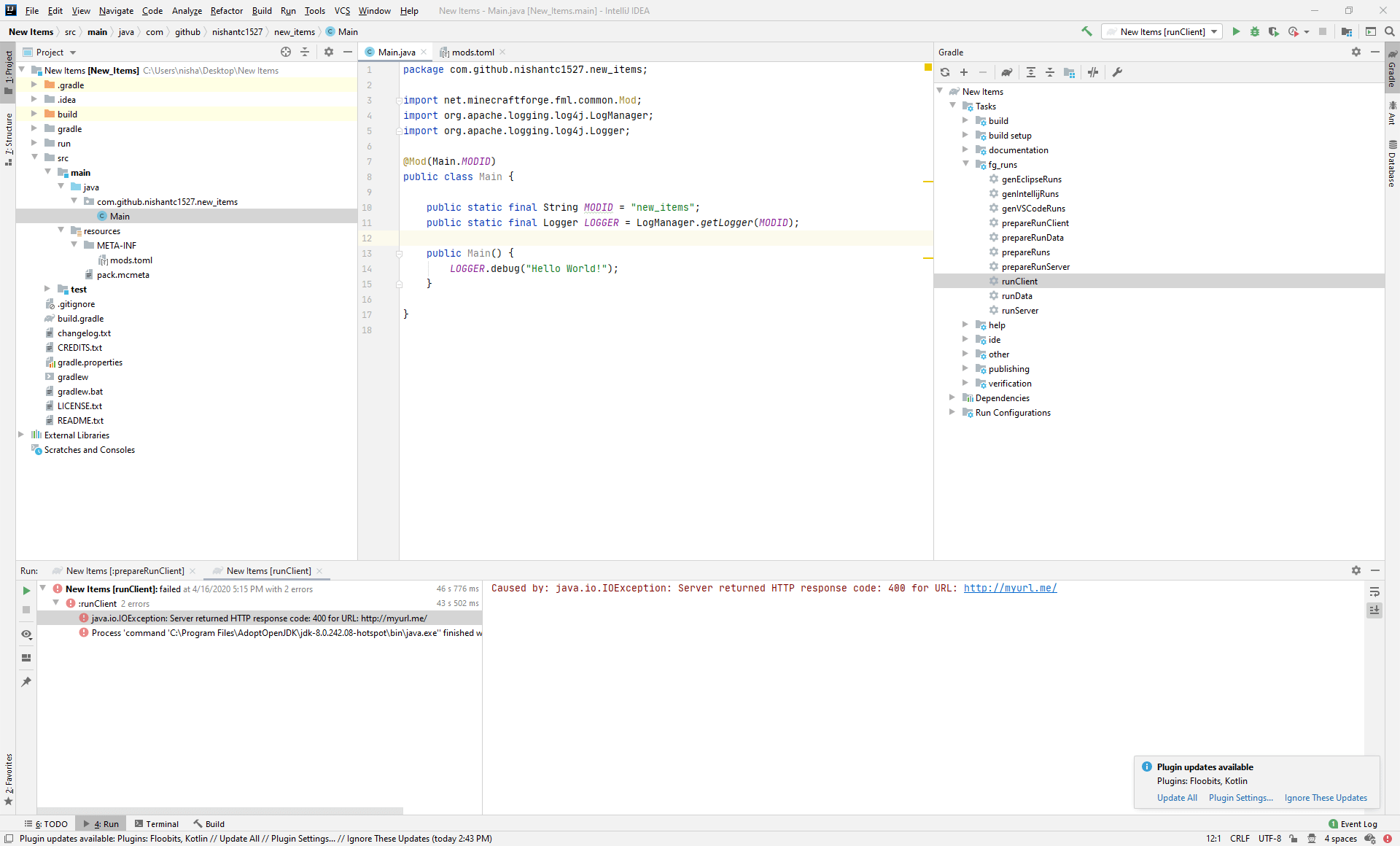Toggle the hide runClient error filter
The height and width of the screenshot is (846, 1400).
27,634
